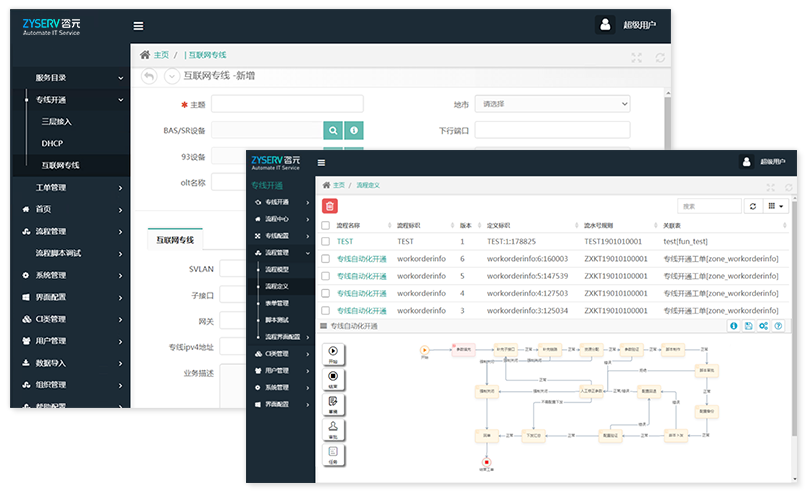The image size is (808, 495).
Task: Click the help question icon in workflow header
Action: 778,326
